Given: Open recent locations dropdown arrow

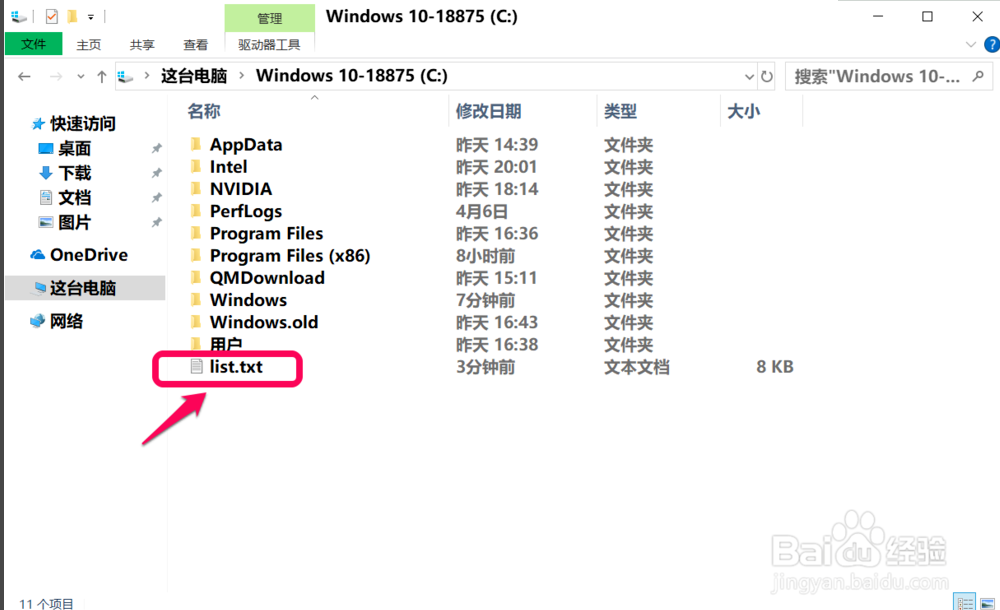Looking at the screenshot, I should (80, 77).
